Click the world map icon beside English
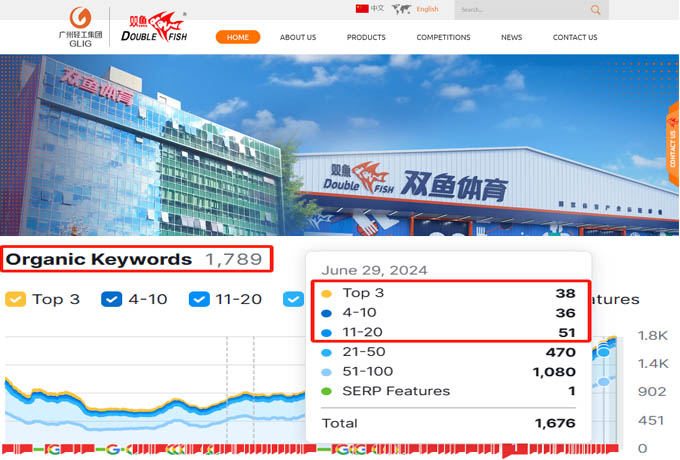Viewport: 680px width, 460px height. pyautogui.click(x=401, y=9)
